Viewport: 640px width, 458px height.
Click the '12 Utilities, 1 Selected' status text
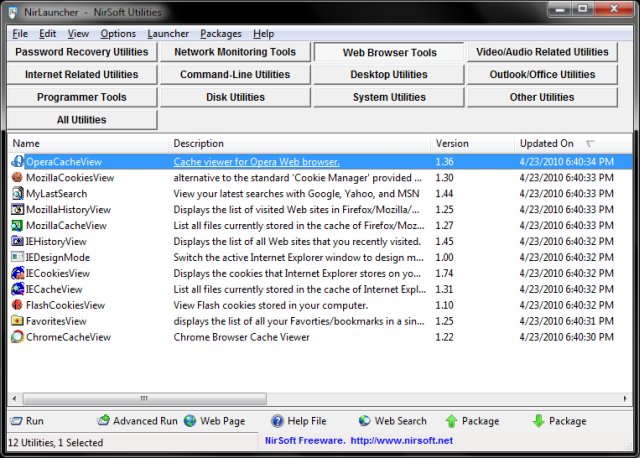pos(56,442)
